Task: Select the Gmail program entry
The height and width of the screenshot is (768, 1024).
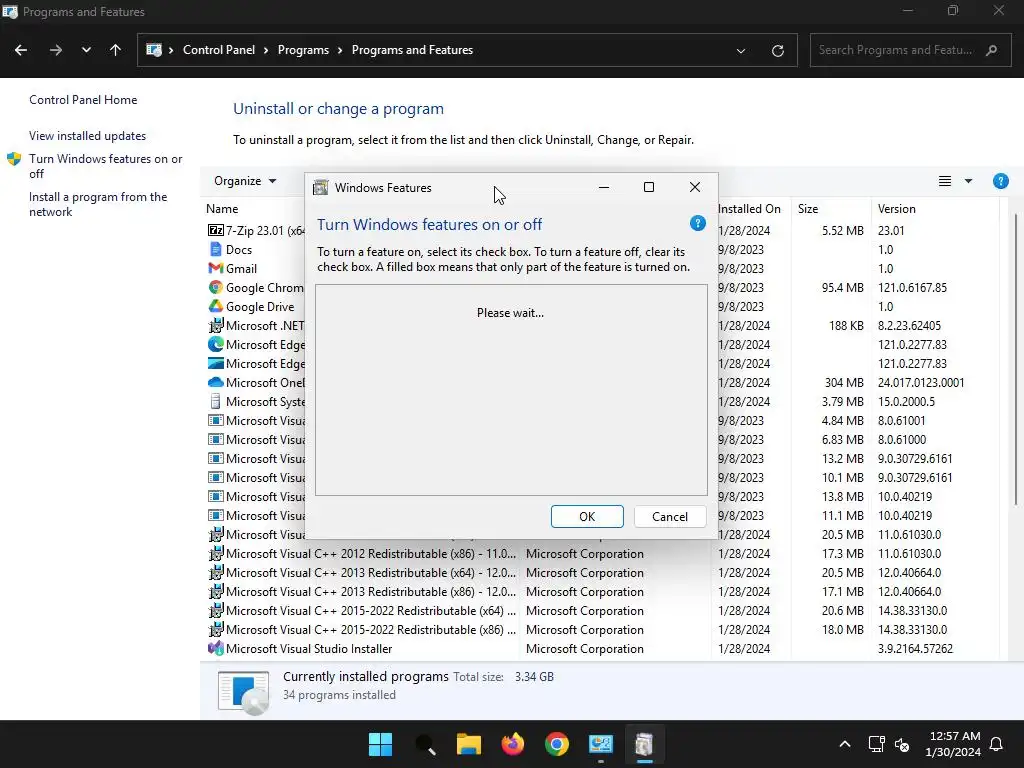Action: point(241,268)
